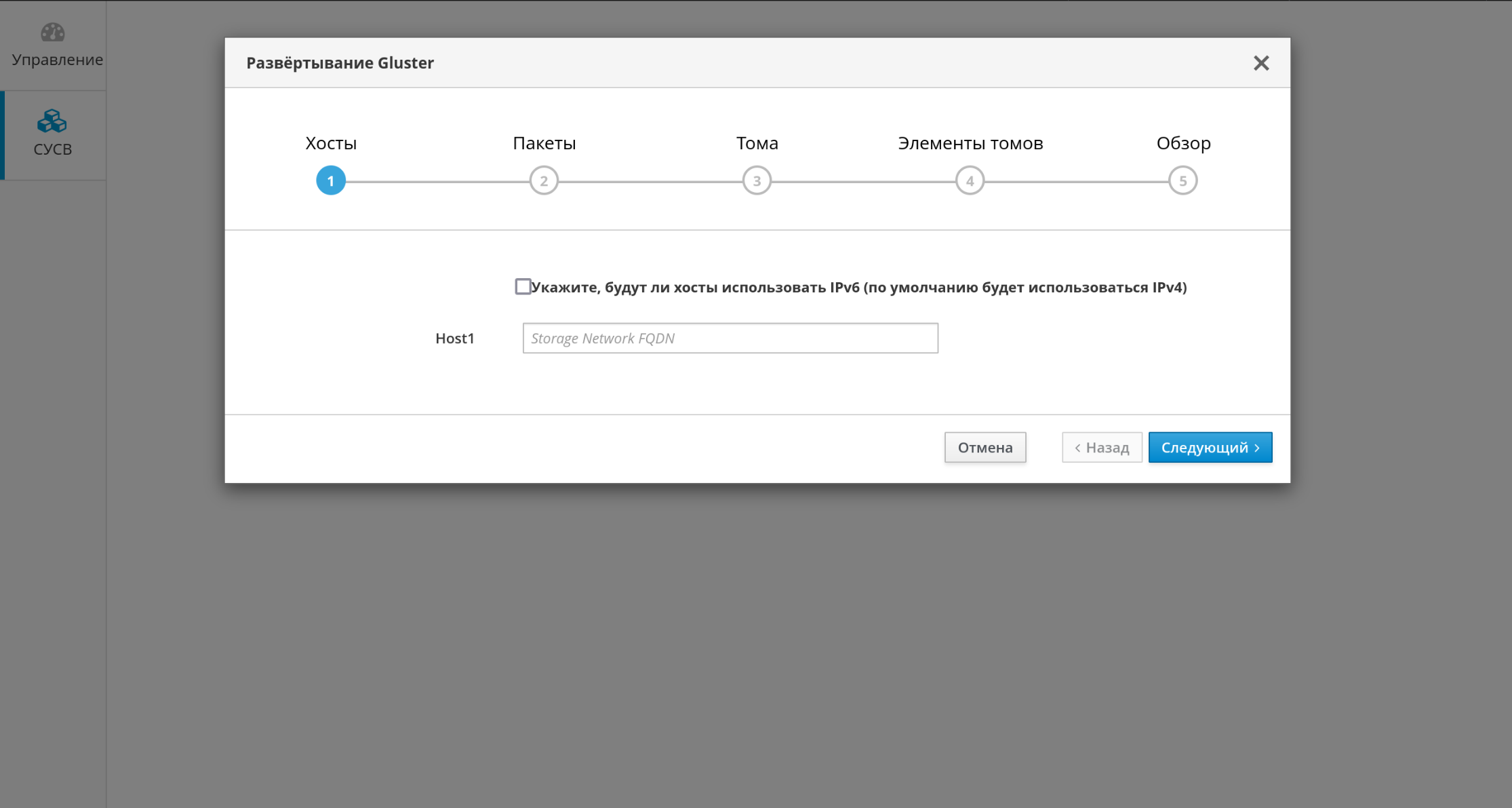Enable the IPv6 hosts checkbox
Viewport: 1512px width, 808px height.
point(523,286)
